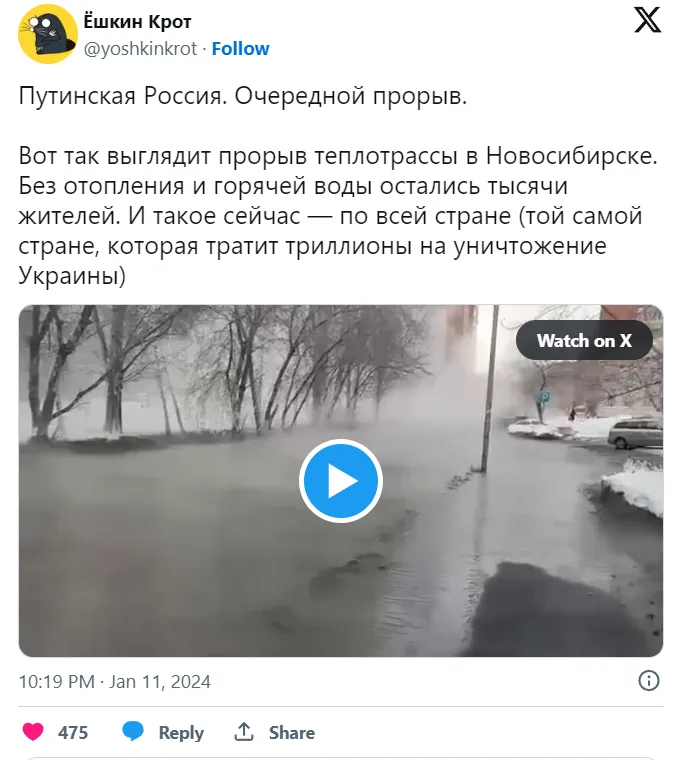Play the embedded video
The image size is (684, 760).
coord(341,481)
